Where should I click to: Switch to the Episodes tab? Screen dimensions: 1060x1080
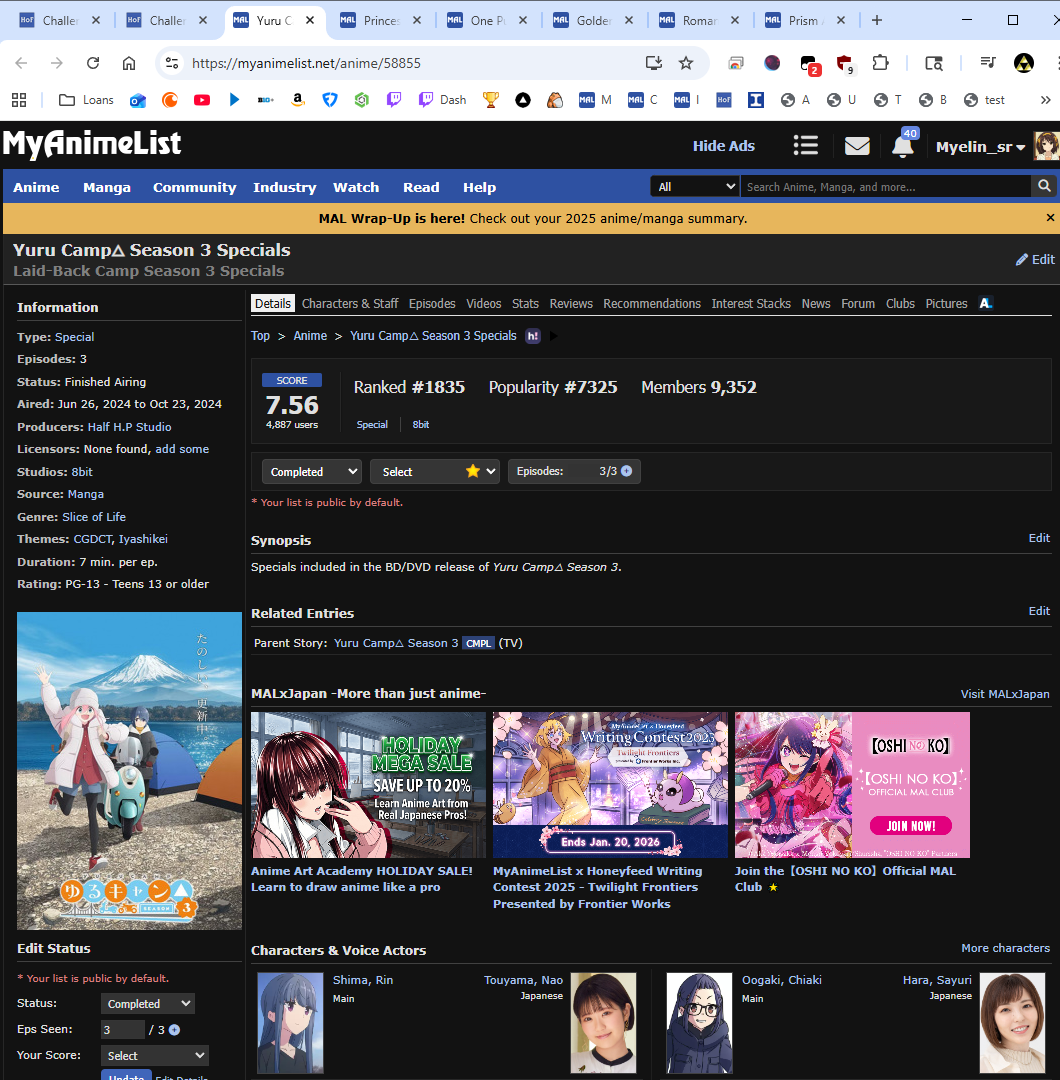(432, 304)
